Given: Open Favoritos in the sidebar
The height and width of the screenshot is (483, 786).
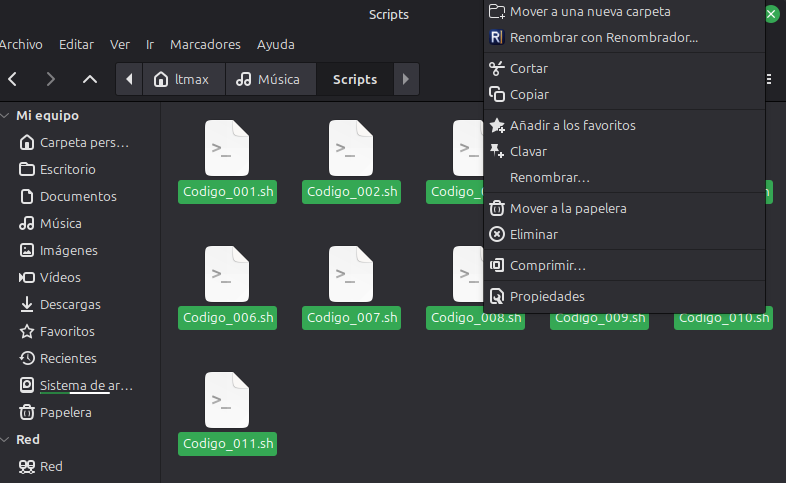Looking at the screenshot, I should pyautogui.click(x=57, y=332).
